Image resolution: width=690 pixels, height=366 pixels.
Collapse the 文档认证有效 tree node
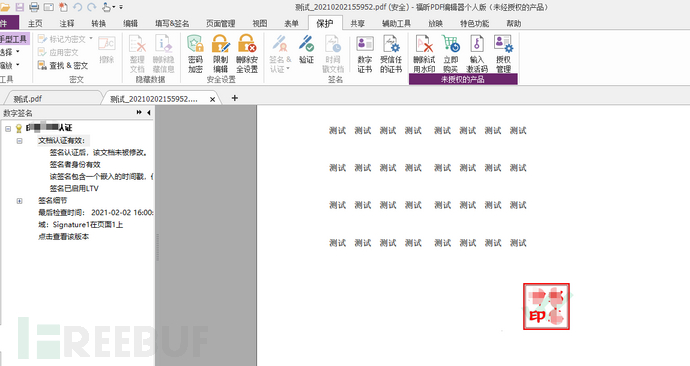click(x=19, y=141)
